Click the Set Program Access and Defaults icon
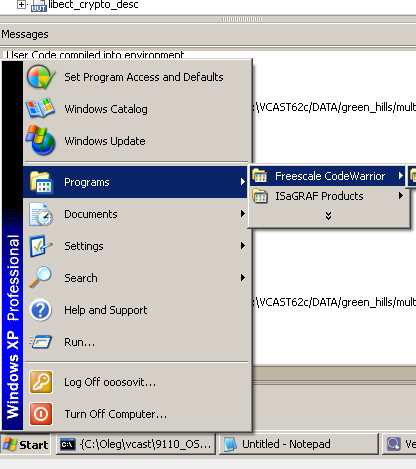416x469 pixels. (x=41, y=77)
